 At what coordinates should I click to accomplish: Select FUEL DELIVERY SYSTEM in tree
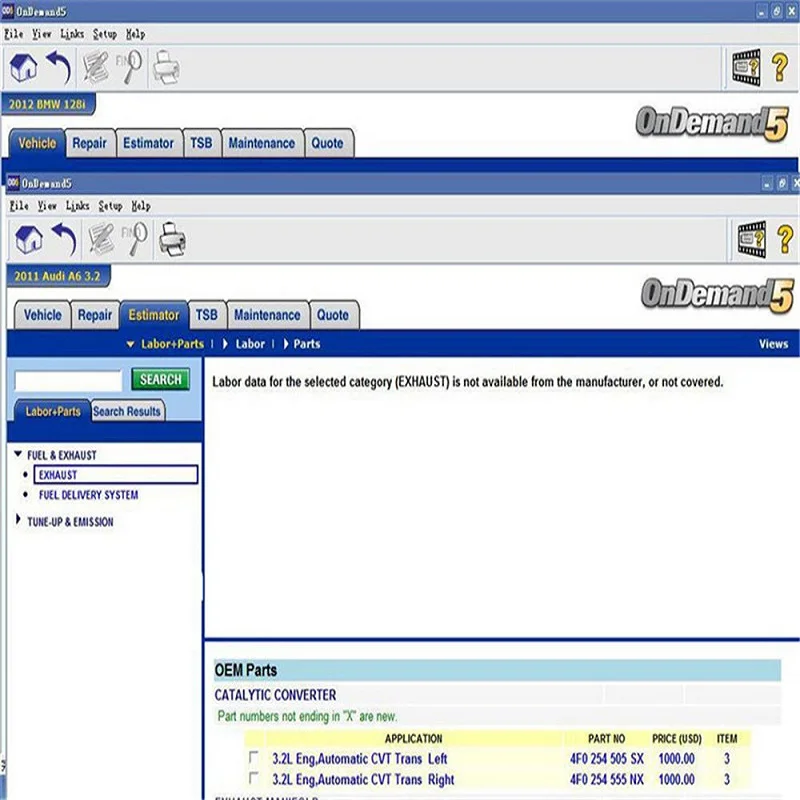point(89,495)
